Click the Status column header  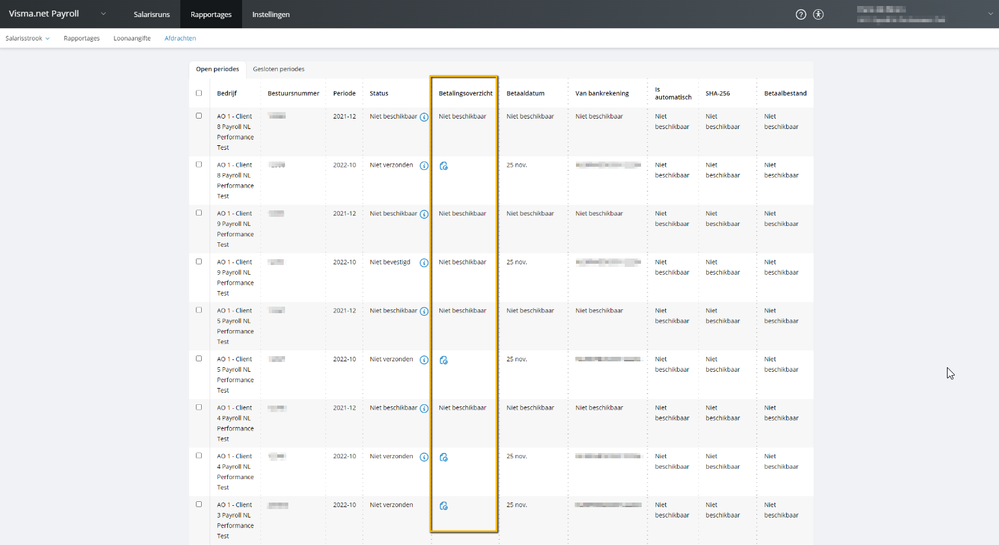[378, 93]
